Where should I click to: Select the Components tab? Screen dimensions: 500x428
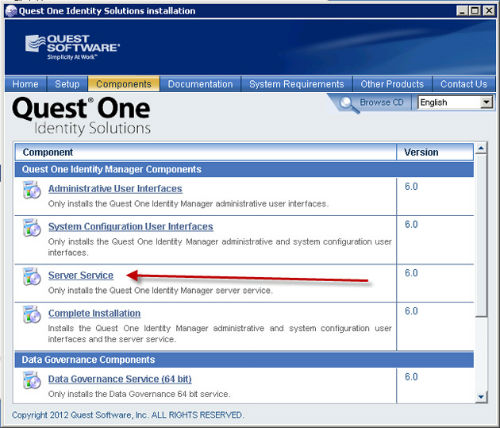coord(124,84)
